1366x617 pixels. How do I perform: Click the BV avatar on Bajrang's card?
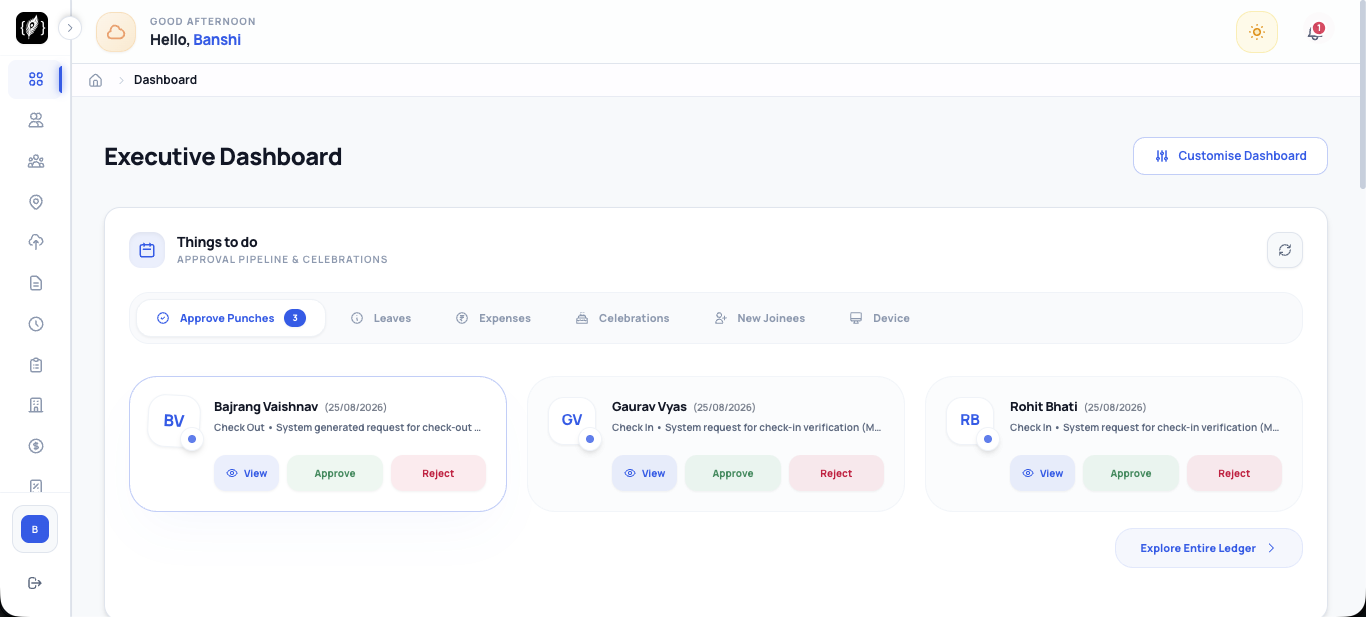[x=174, y=421]
